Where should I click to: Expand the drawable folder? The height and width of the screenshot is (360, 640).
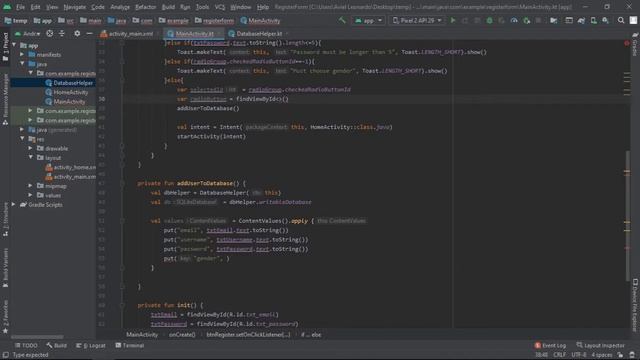pos(30,148)
